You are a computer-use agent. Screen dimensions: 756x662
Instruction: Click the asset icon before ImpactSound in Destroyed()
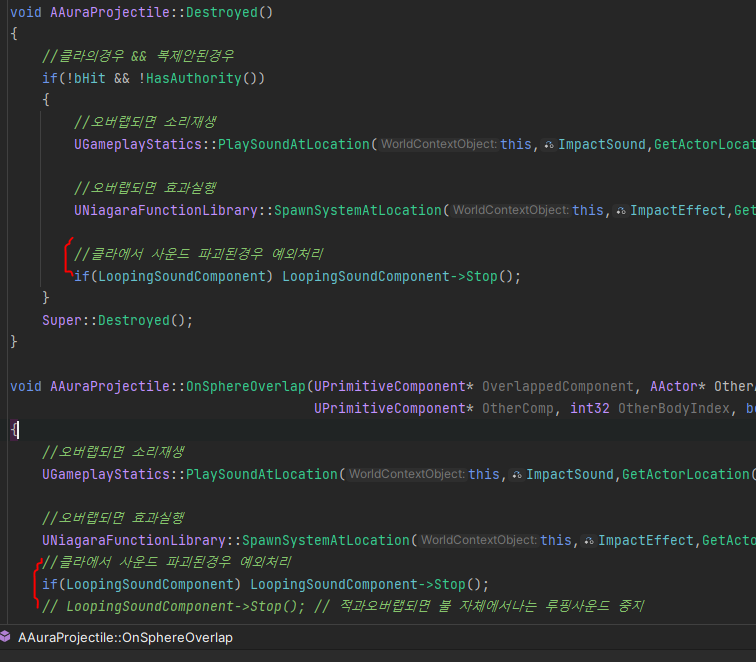coord(549,144)
